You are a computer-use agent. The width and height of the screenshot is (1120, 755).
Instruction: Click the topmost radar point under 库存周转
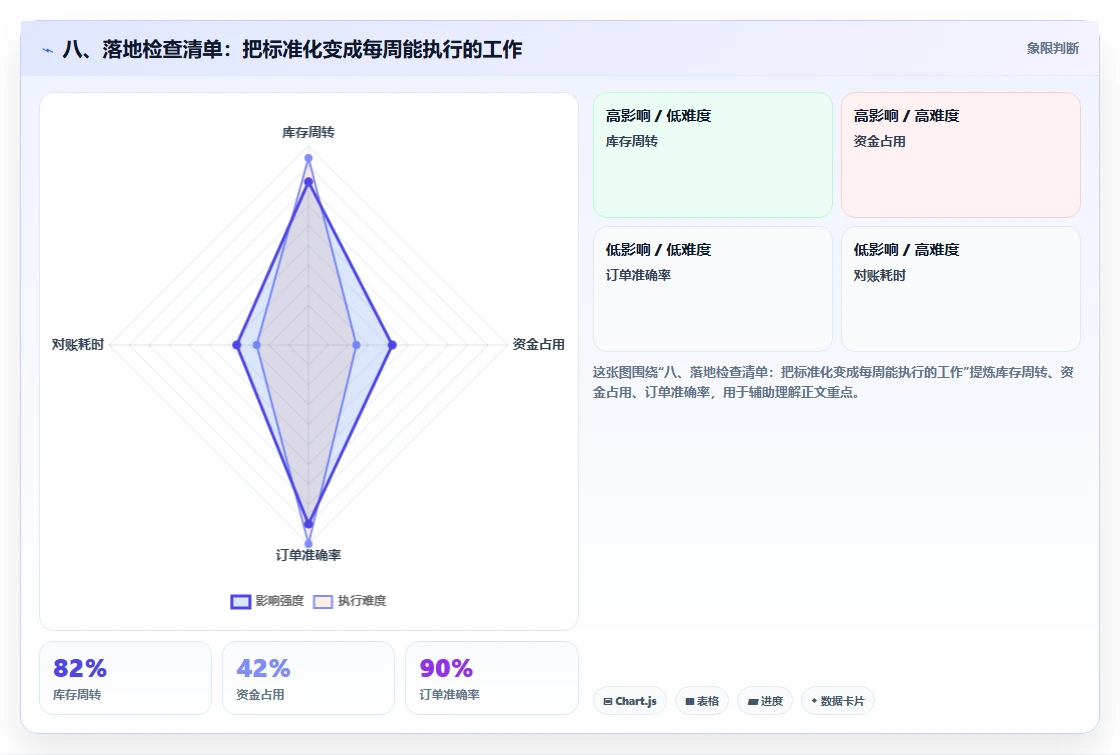pos(309,158)
